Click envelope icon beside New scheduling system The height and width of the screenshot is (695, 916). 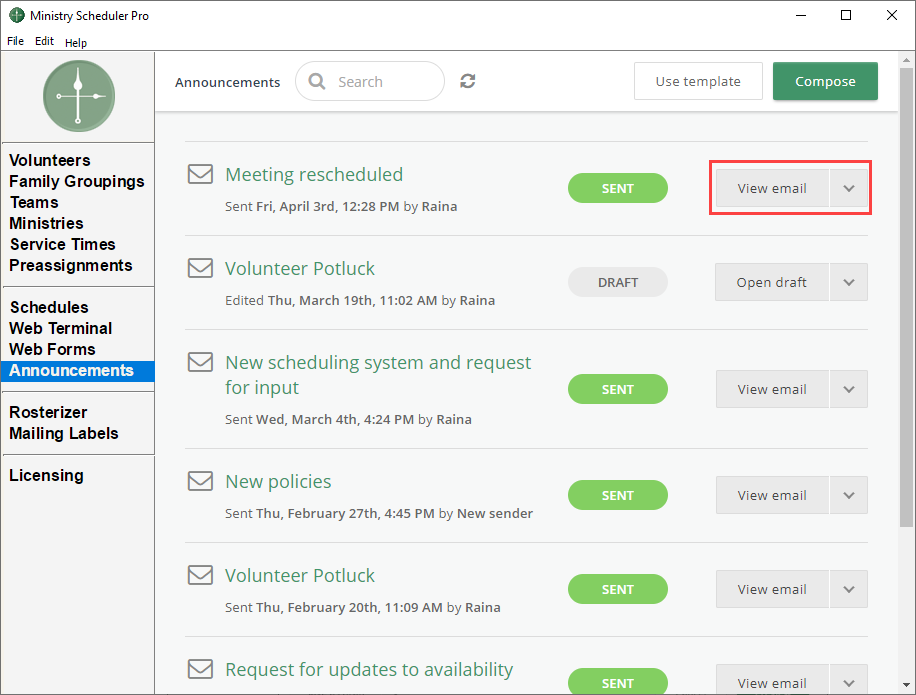pyautogui.click(x=201, y=362)
